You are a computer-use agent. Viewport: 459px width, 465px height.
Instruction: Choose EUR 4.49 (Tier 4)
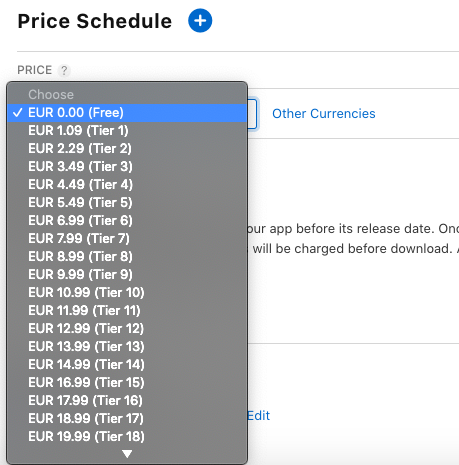pyautogui.click(x=127, y=185)
